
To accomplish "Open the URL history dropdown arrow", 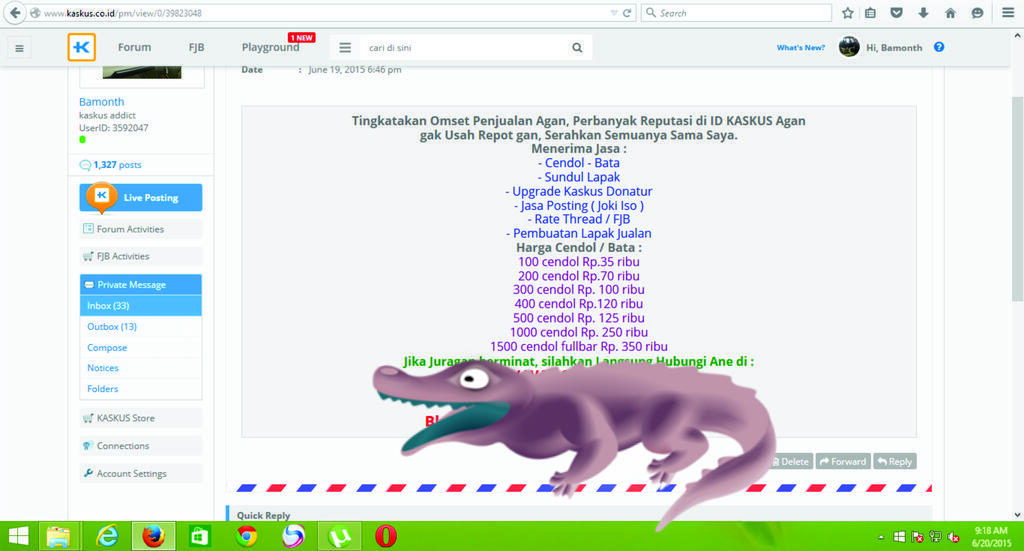I will 614,12.
